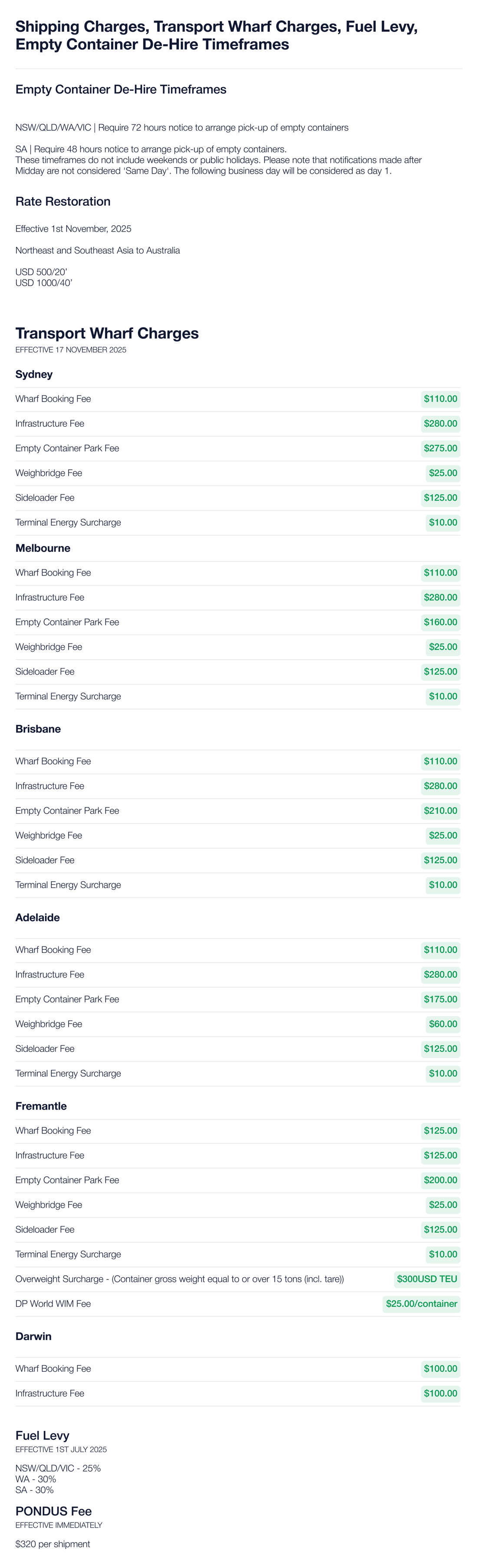Click the $300USD TEU overweight surcharge badge
The height and width of the screenshot is (1568, 486).
427,1279
